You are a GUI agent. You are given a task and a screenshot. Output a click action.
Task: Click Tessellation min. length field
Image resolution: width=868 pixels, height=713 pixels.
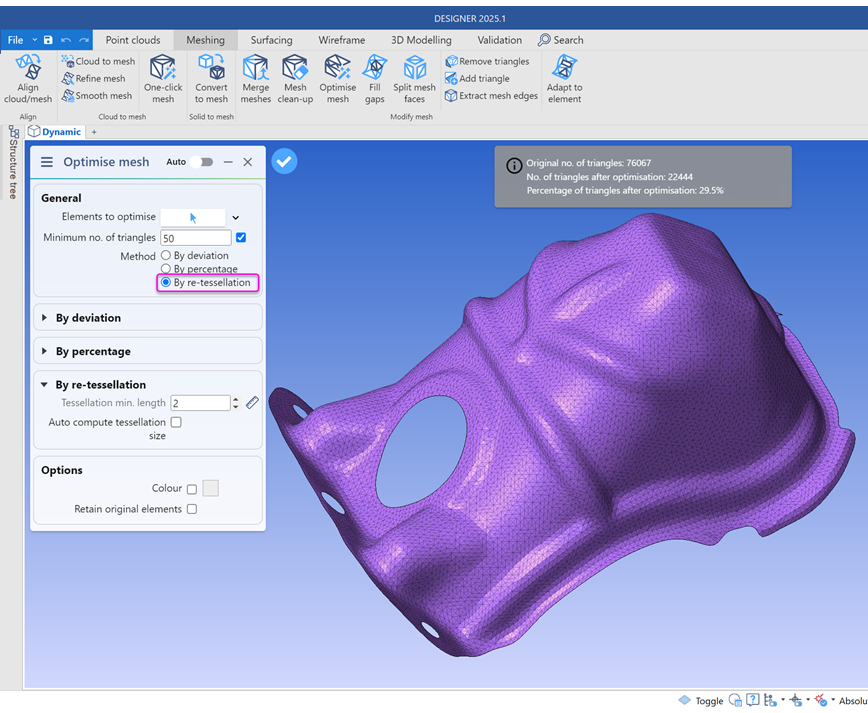click(200, 403)
